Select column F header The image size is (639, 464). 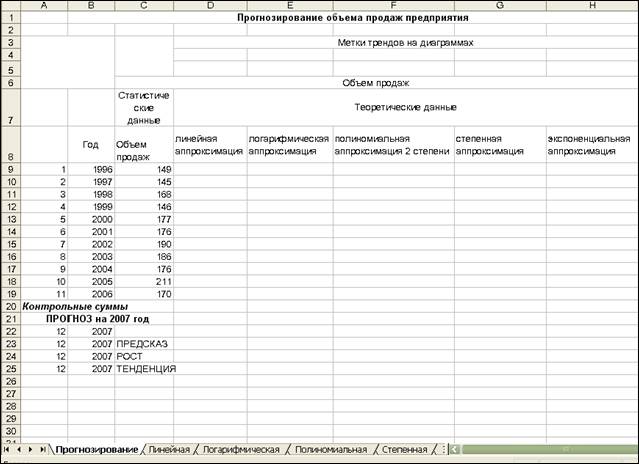coord(394,5)
